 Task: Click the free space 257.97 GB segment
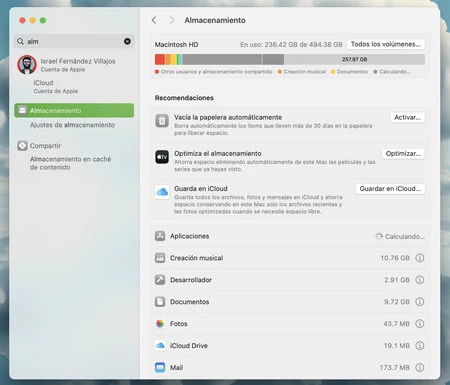pos(354,59)
